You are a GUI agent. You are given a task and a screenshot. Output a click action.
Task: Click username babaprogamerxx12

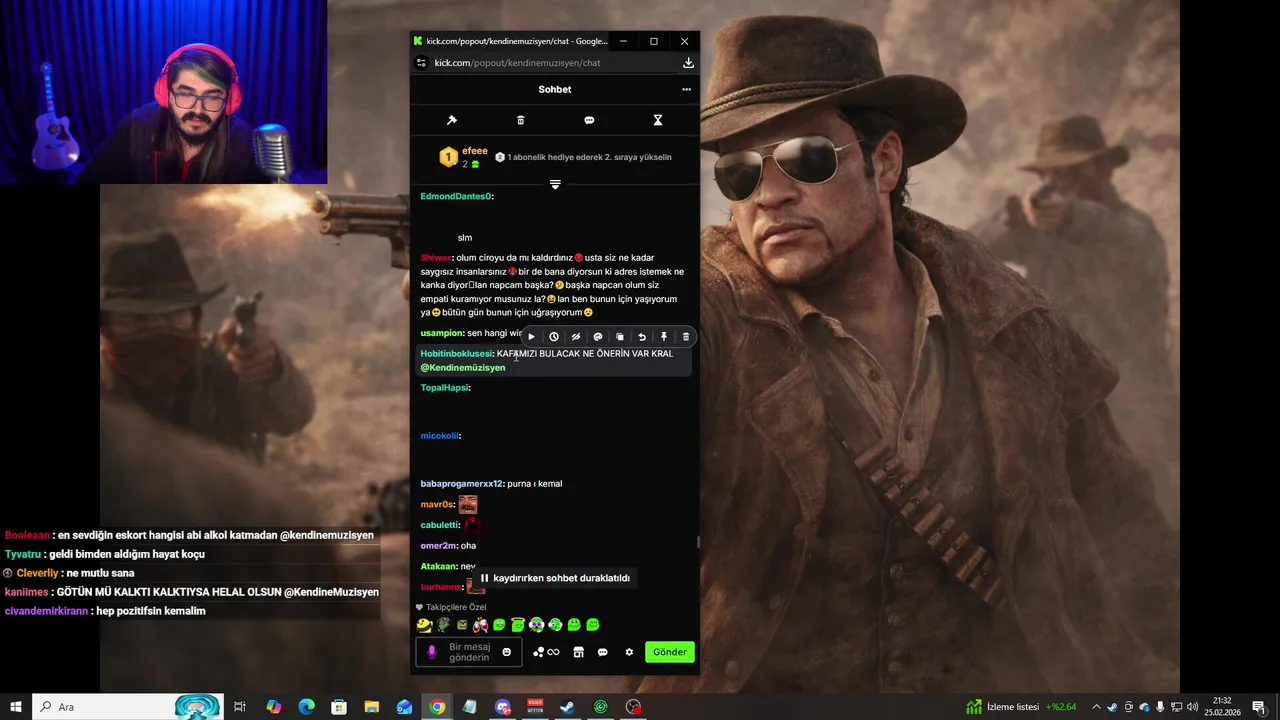point(461,484)
